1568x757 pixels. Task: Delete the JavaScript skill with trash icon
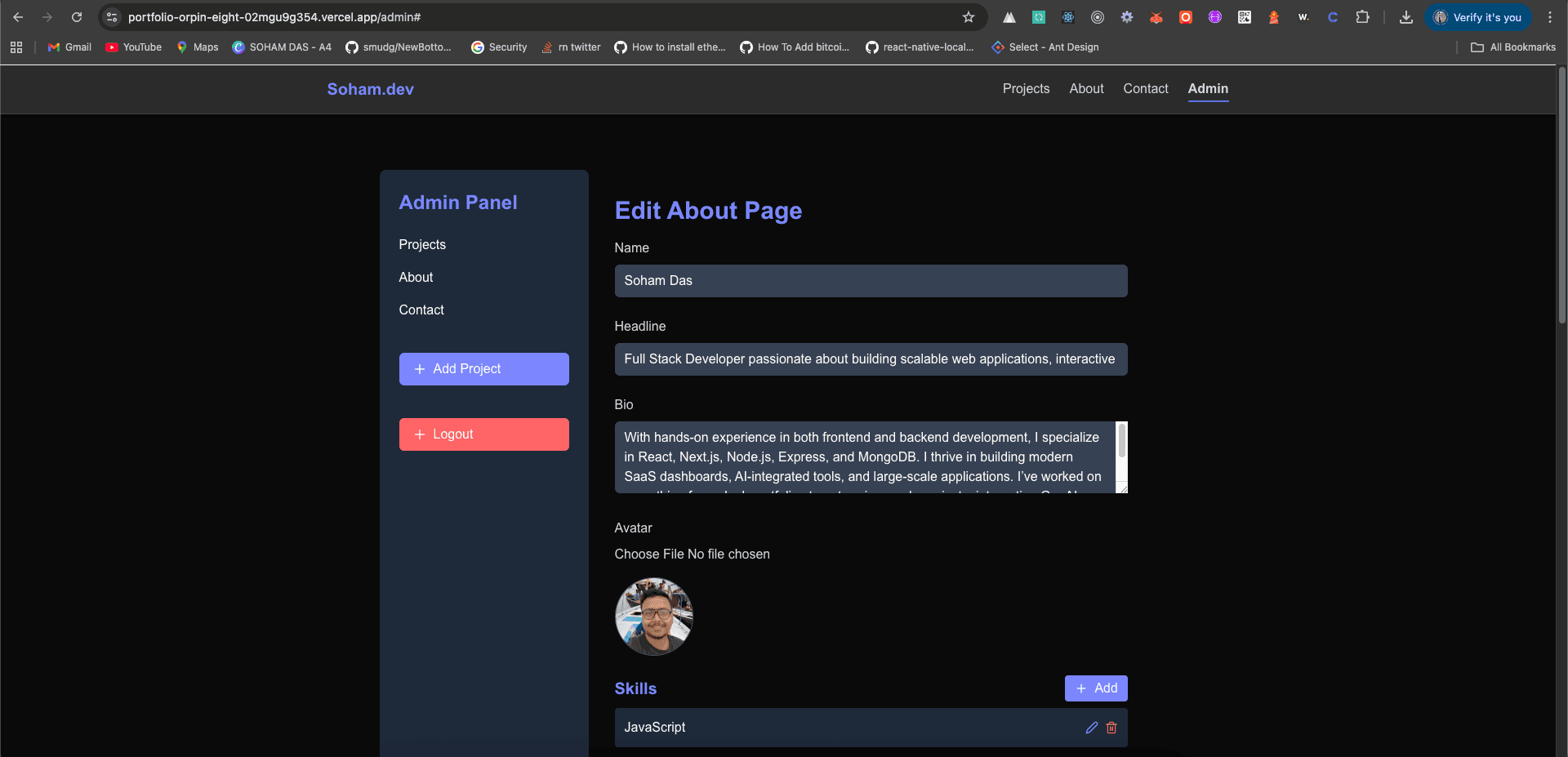[x=1111, y=728]
